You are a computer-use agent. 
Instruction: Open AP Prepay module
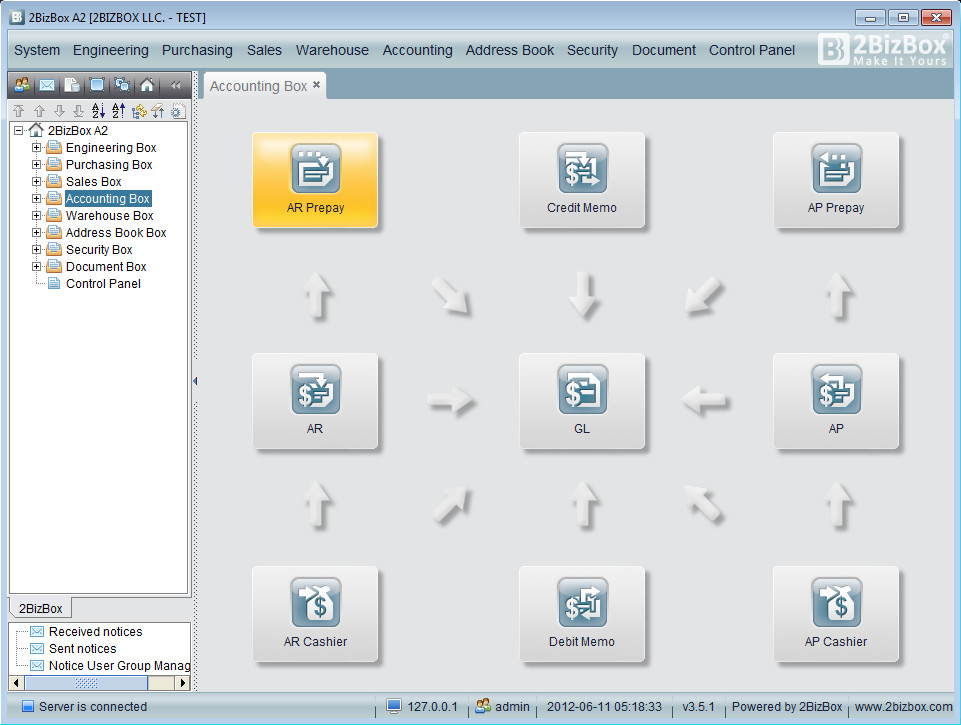point(836,180)
